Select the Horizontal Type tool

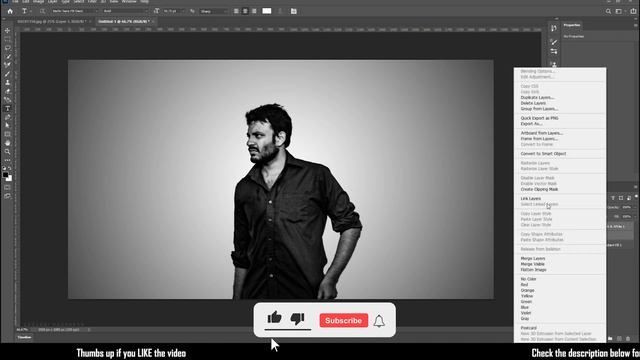point(7,109)
